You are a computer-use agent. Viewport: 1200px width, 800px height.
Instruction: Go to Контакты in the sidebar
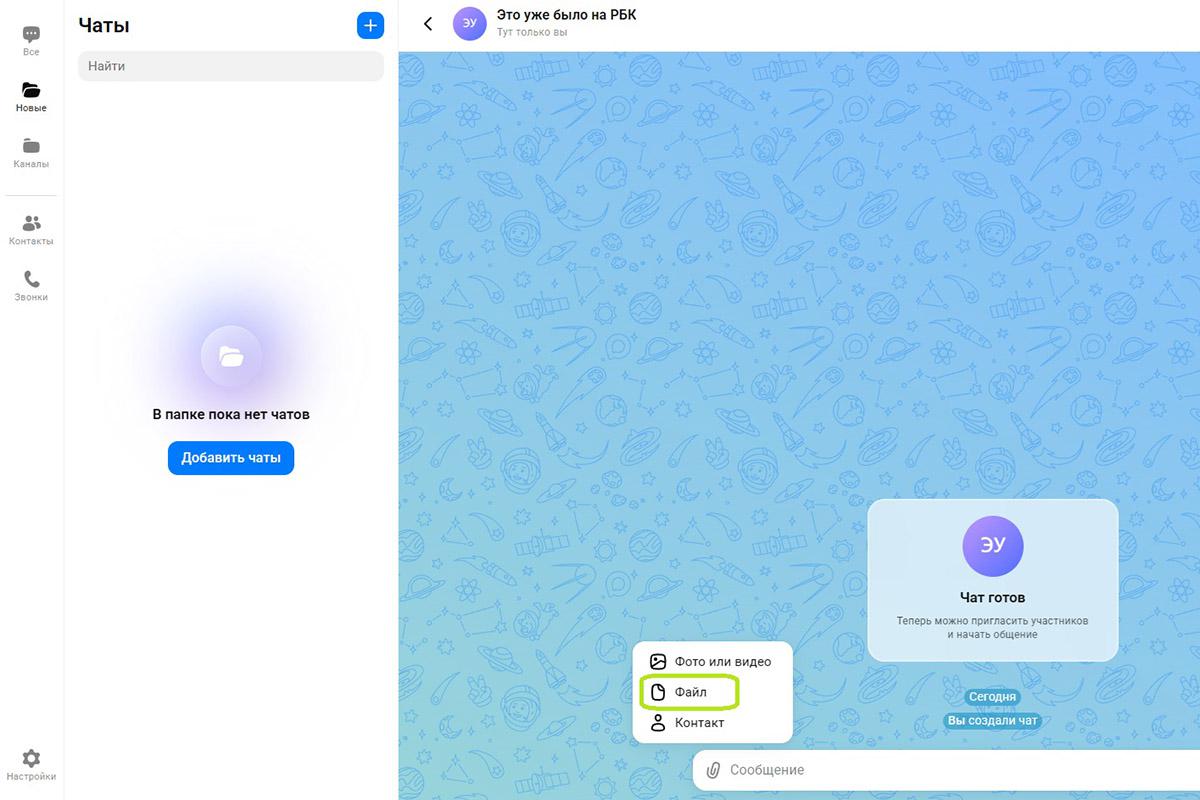click(31, 230)
